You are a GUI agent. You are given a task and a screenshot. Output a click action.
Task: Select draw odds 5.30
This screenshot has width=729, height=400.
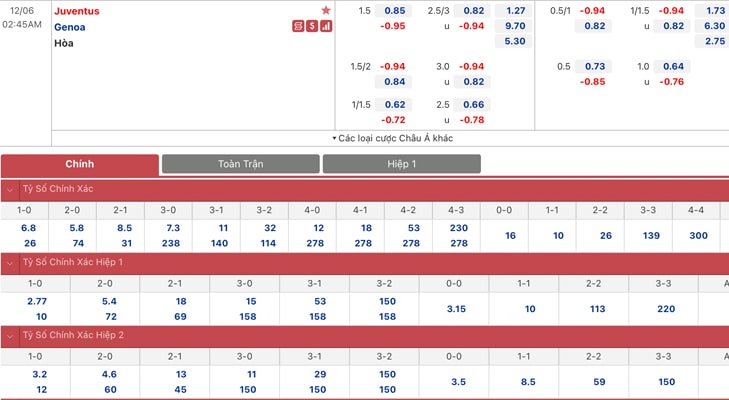coord(514,41)
